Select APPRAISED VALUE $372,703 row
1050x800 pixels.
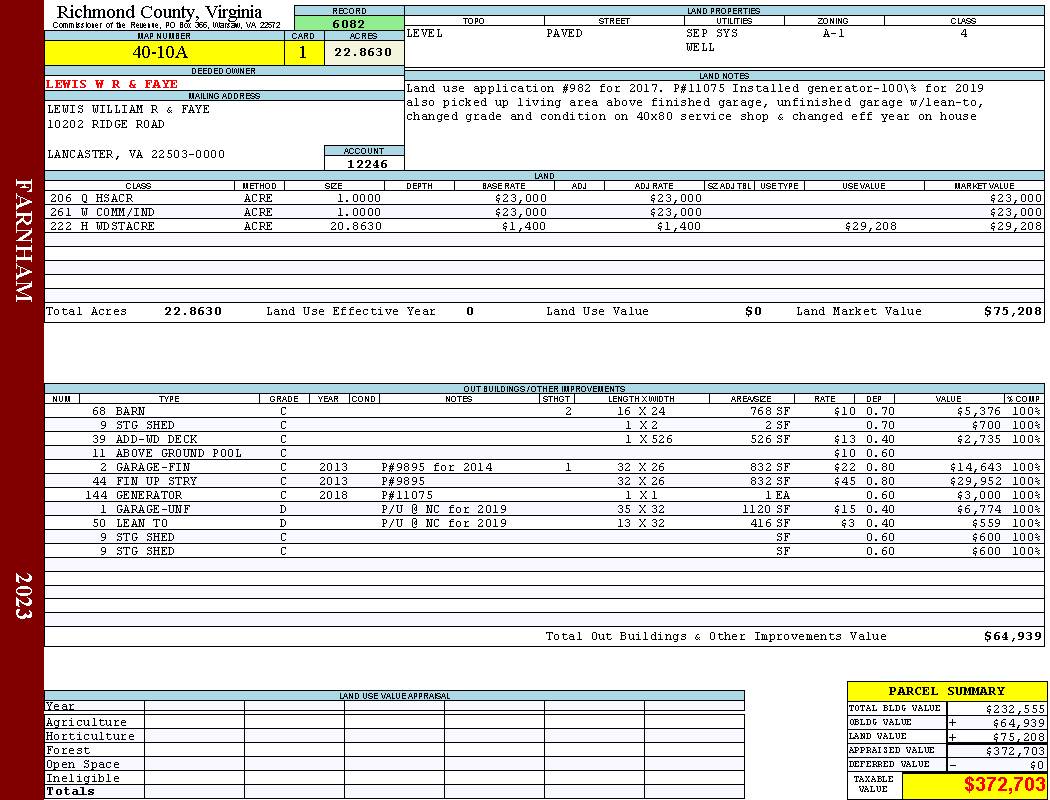tap(946, 751)
